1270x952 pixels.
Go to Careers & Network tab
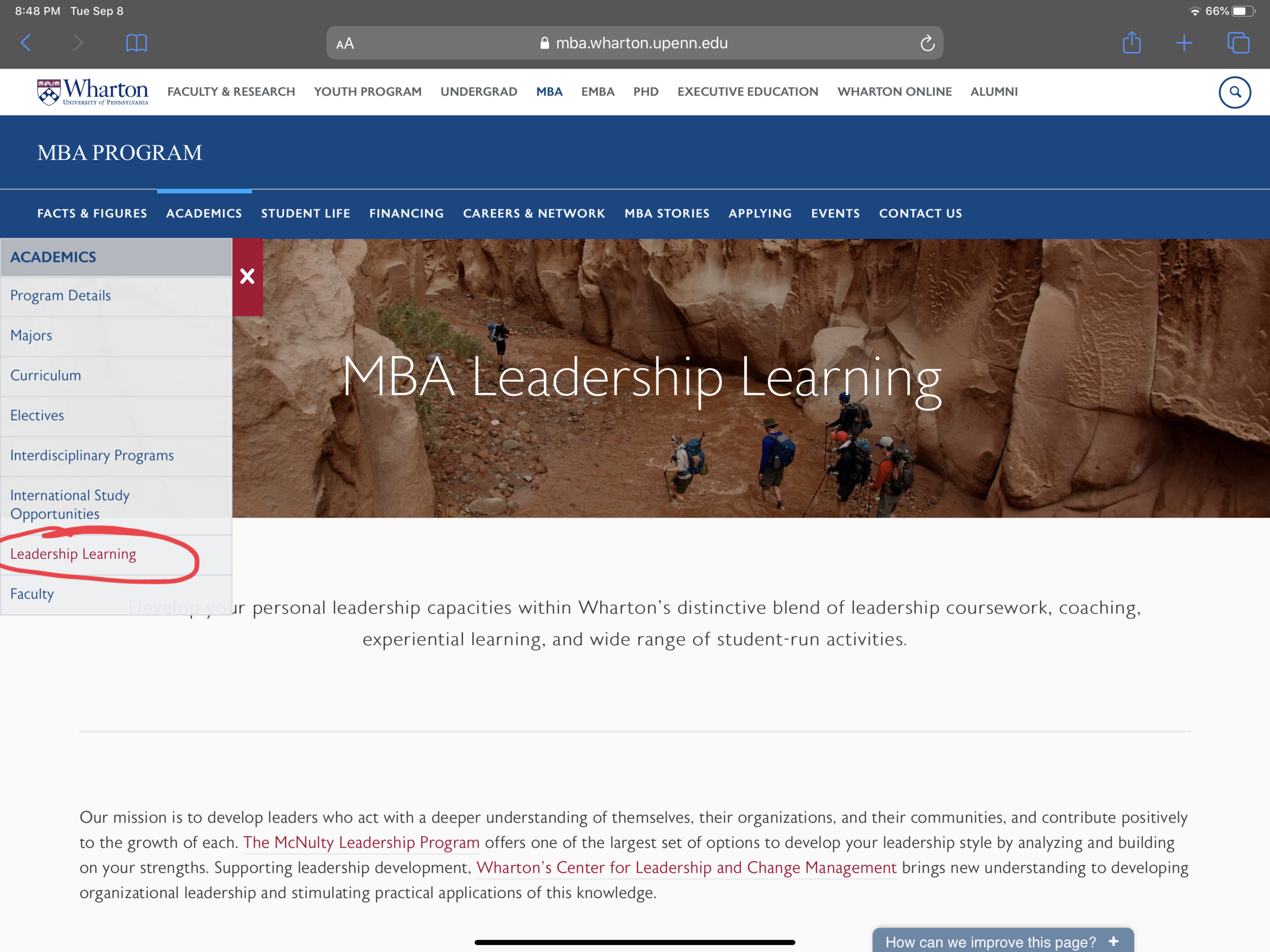point(534,213)
